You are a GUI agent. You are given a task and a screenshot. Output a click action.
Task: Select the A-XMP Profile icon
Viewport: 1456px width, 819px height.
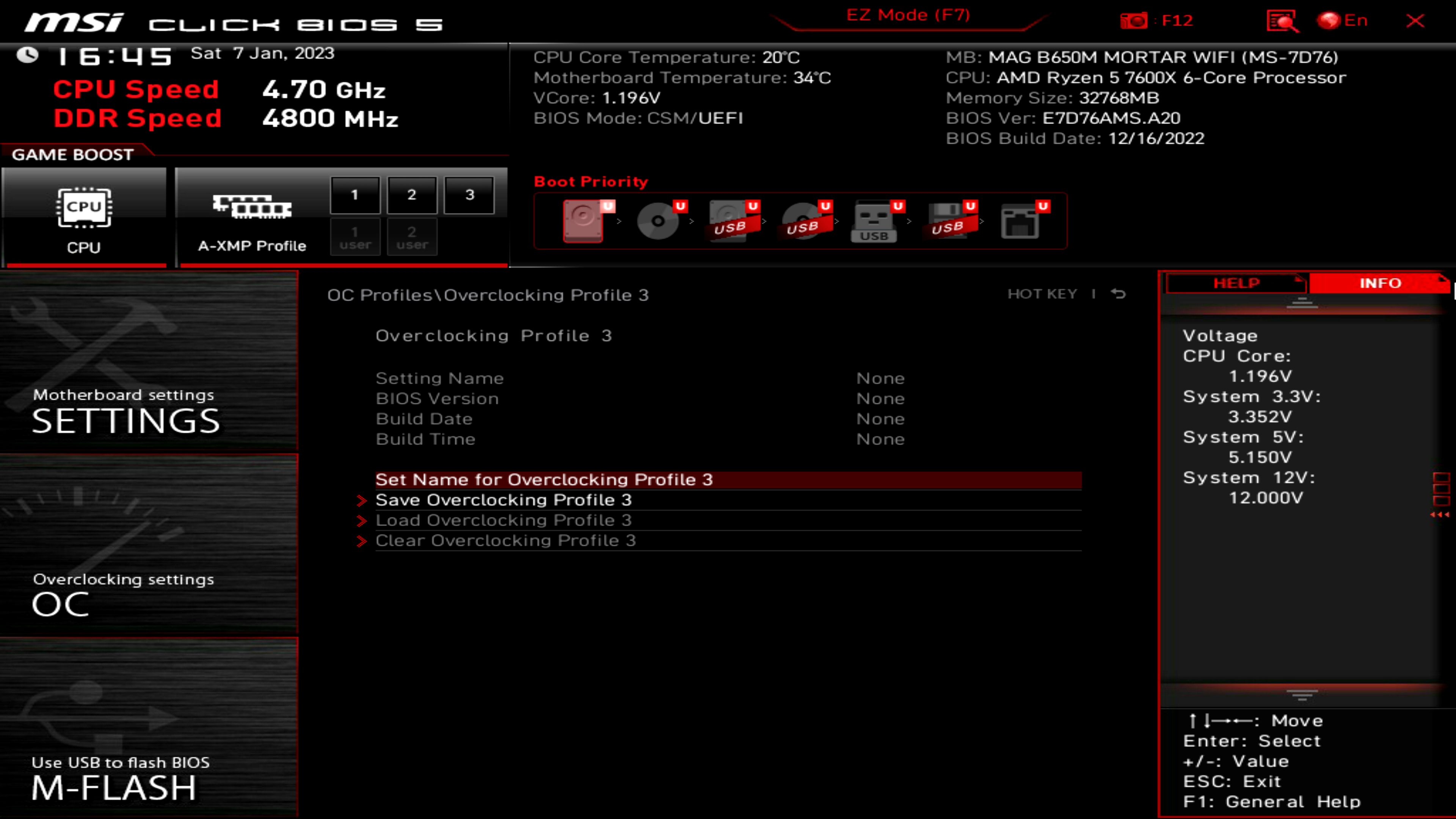252,207
